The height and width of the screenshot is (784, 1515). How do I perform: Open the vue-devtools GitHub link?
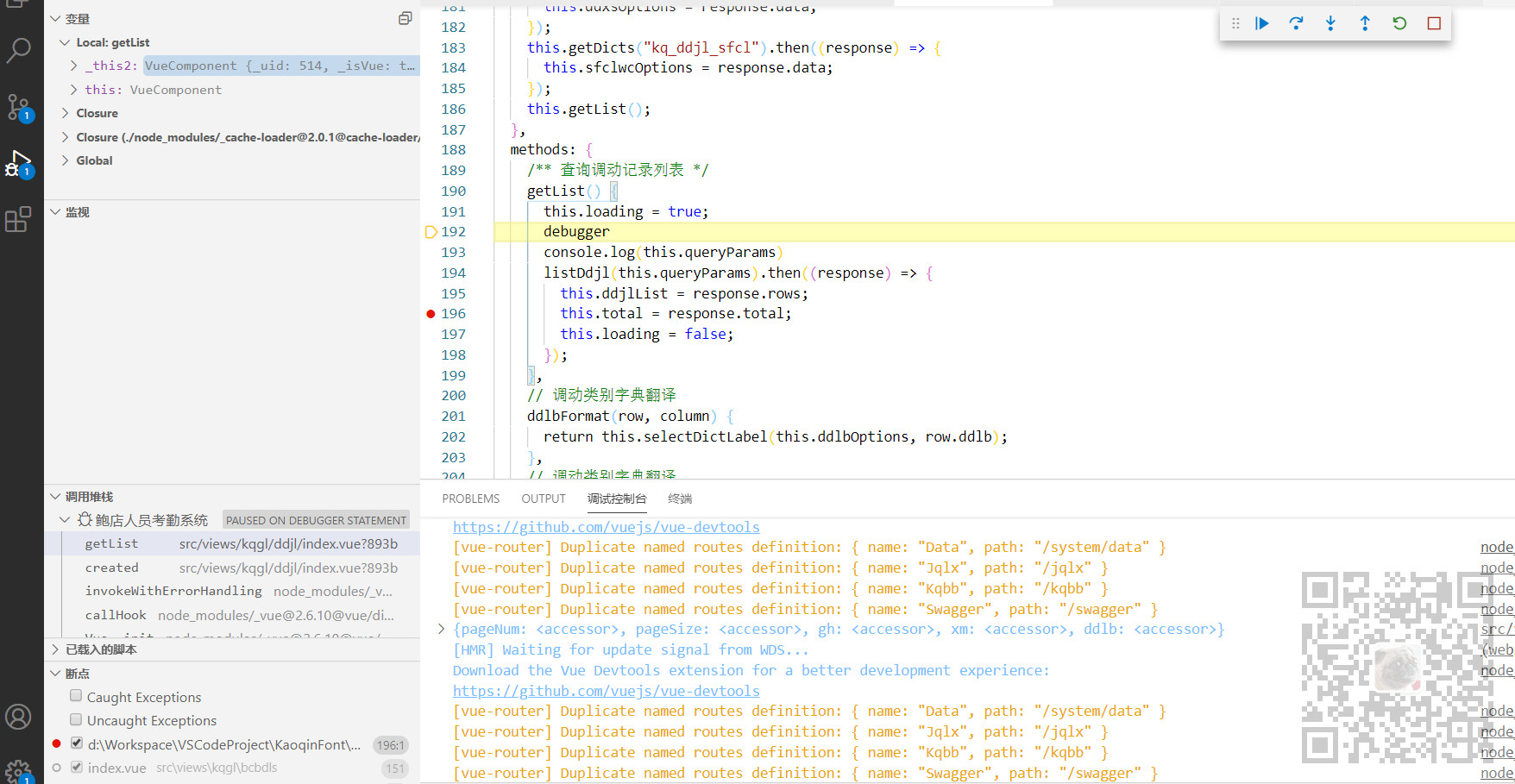click(x=606, y=527)
